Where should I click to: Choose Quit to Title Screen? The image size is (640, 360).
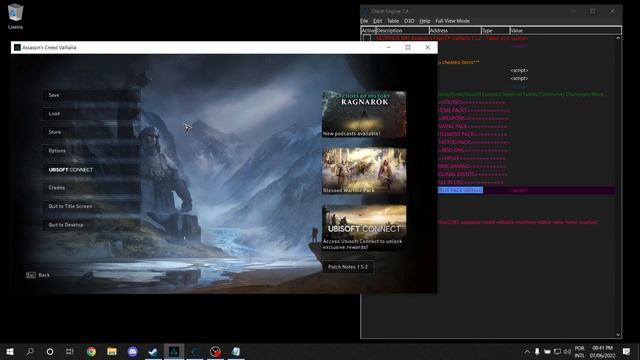coord(91,206)
